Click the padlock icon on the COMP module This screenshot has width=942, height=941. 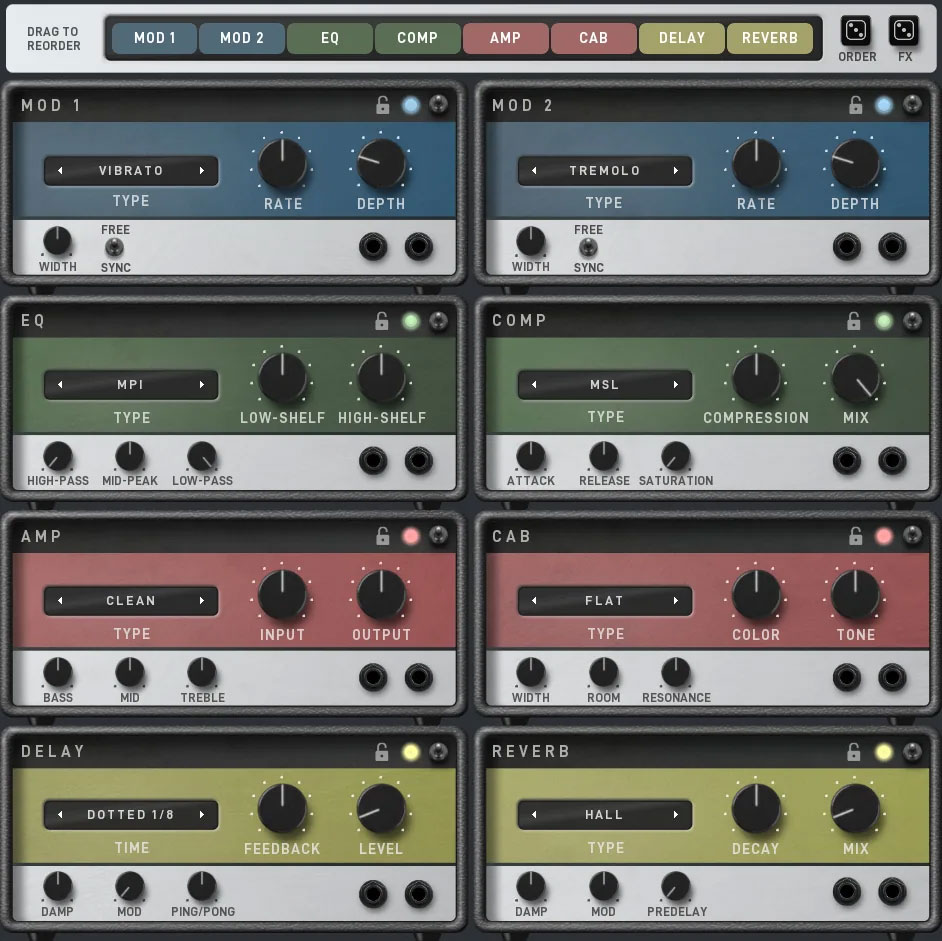click(x=853, y=321)
